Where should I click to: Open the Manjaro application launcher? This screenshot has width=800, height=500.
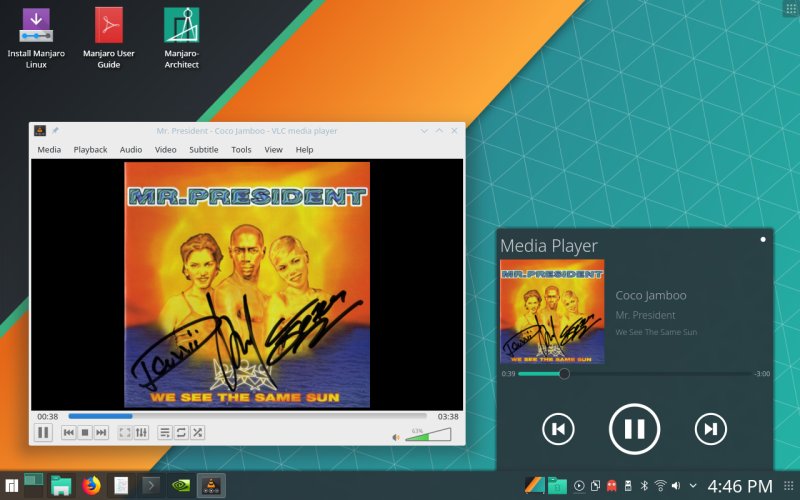point(11,485)
